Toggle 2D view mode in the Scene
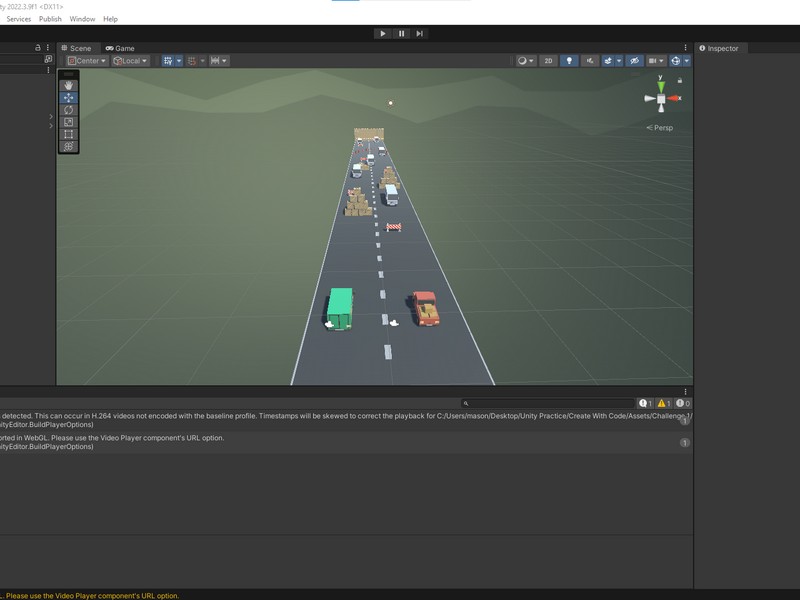800x600 pixels. pos(548,61)
